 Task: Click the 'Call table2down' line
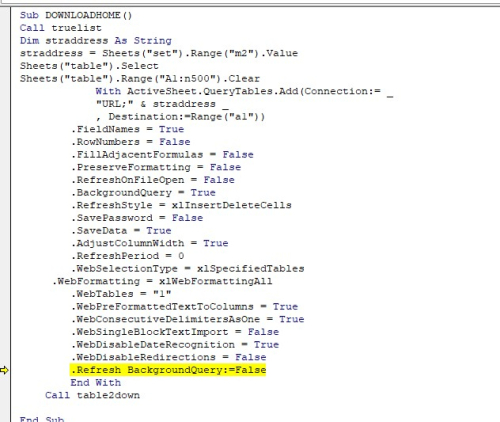point(93,395)
